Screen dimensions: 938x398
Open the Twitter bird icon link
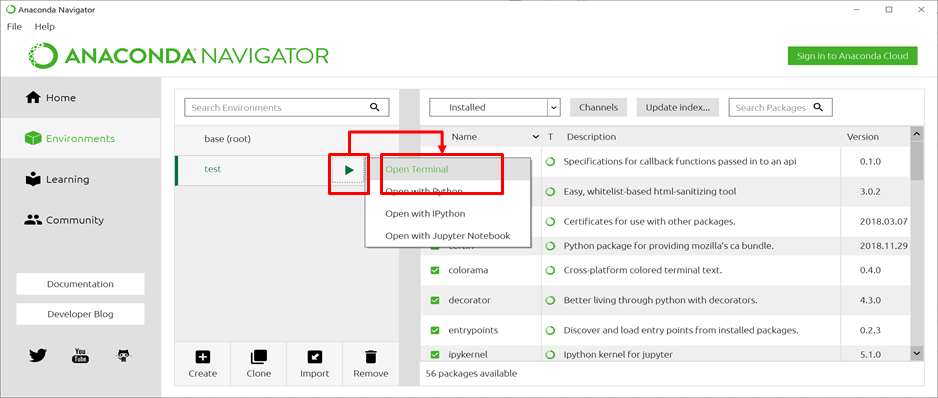[38, 356]
